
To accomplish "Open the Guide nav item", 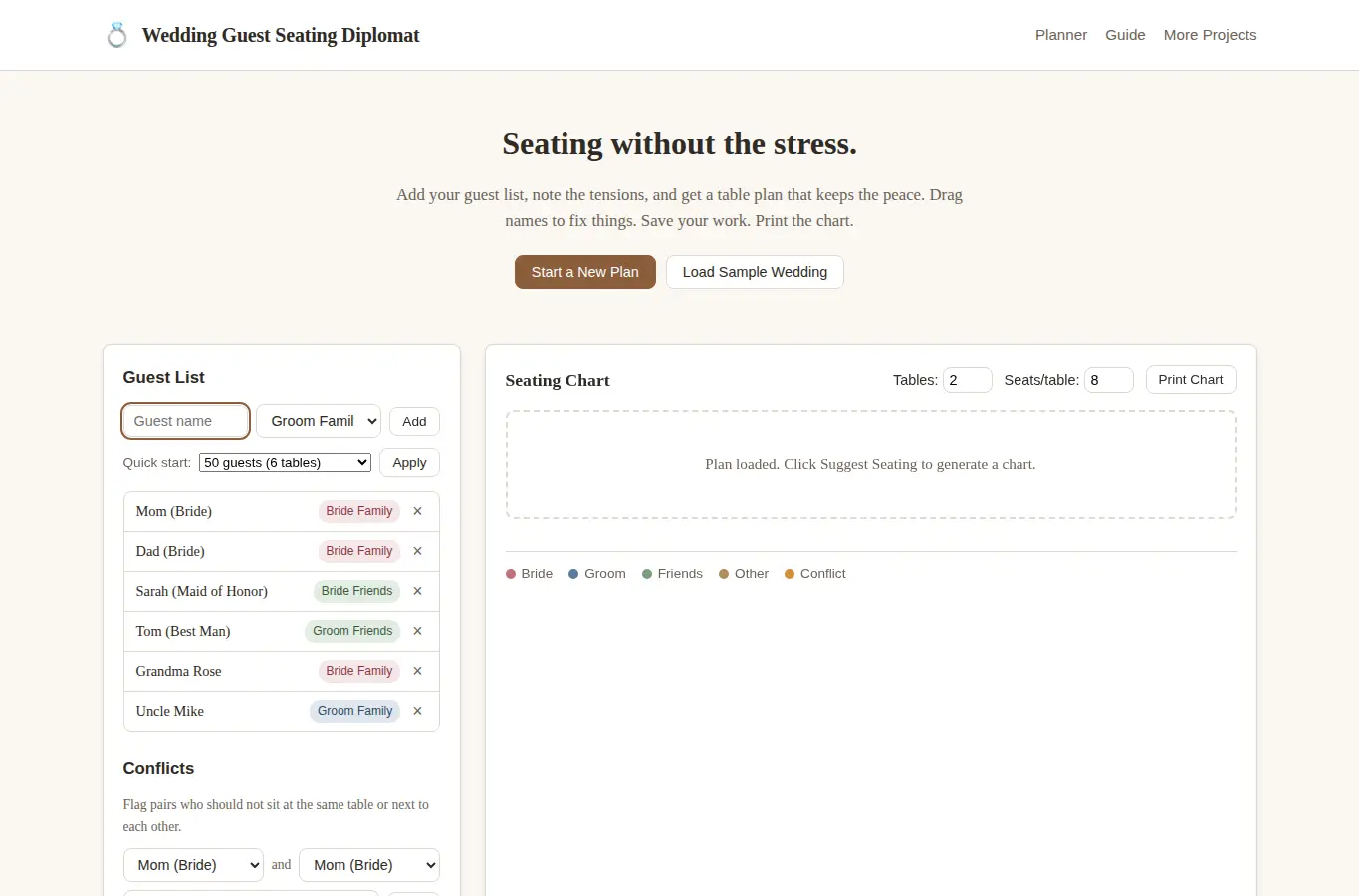I will click(1125, 35).
